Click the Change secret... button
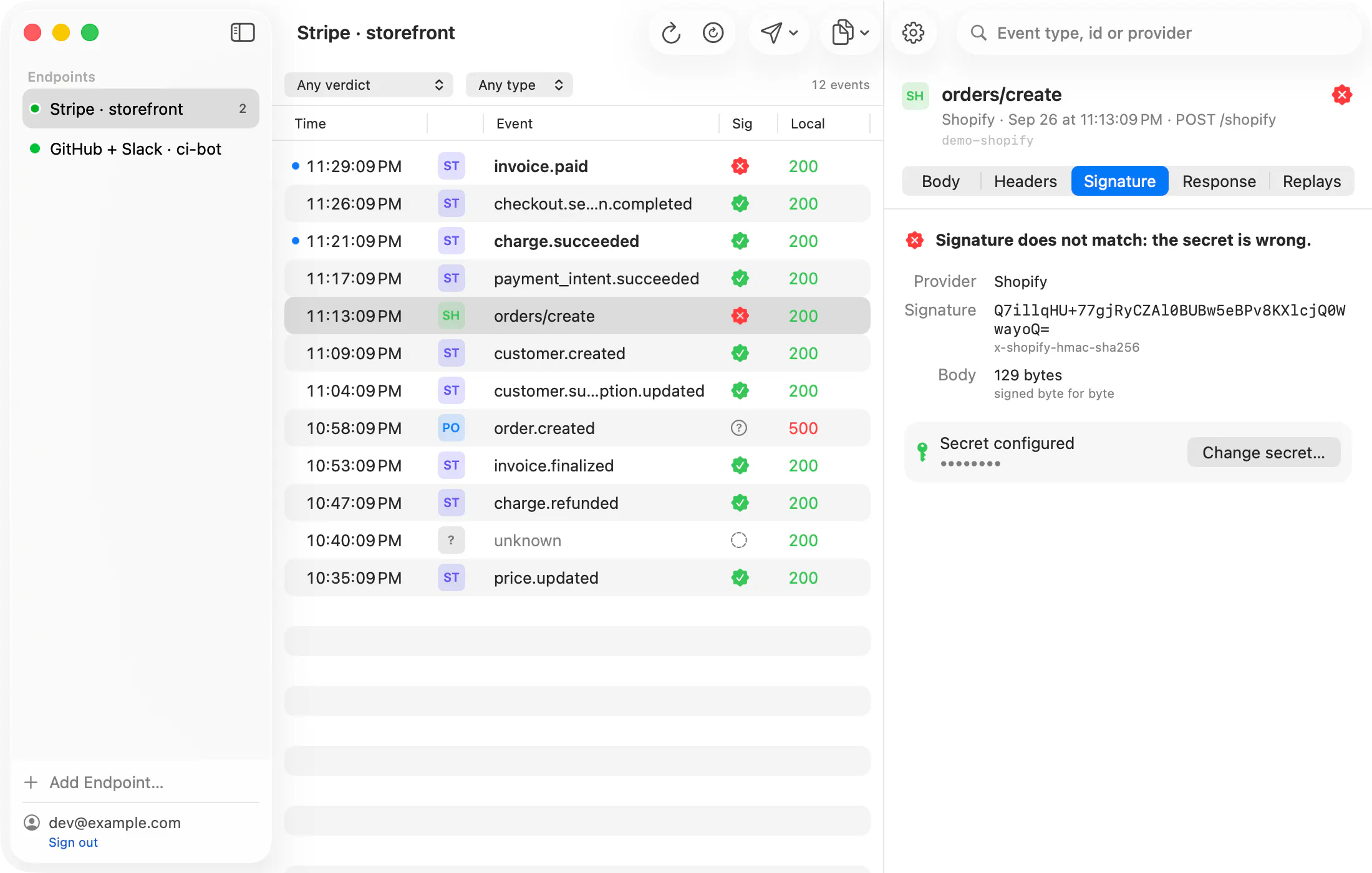The width and height of the screenshot is (1372, 873). (1263, 452)
